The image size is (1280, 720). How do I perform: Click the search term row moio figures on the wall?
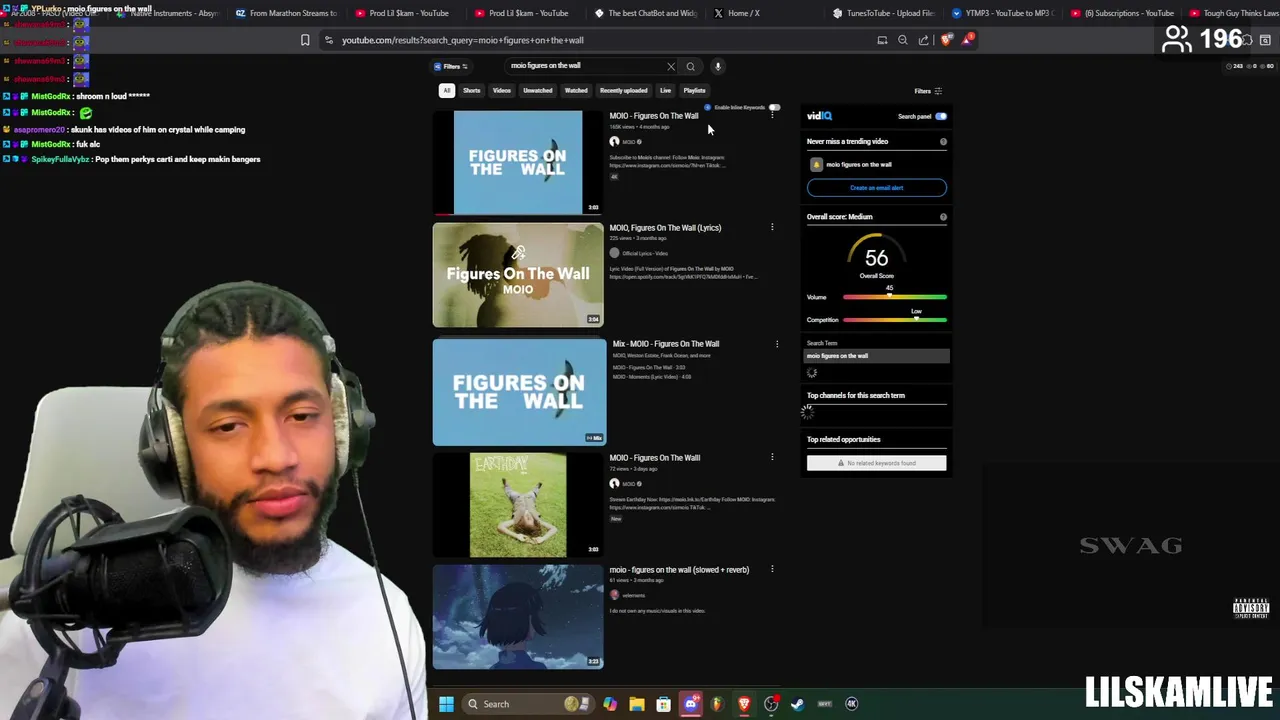click(x=877, y=356)
